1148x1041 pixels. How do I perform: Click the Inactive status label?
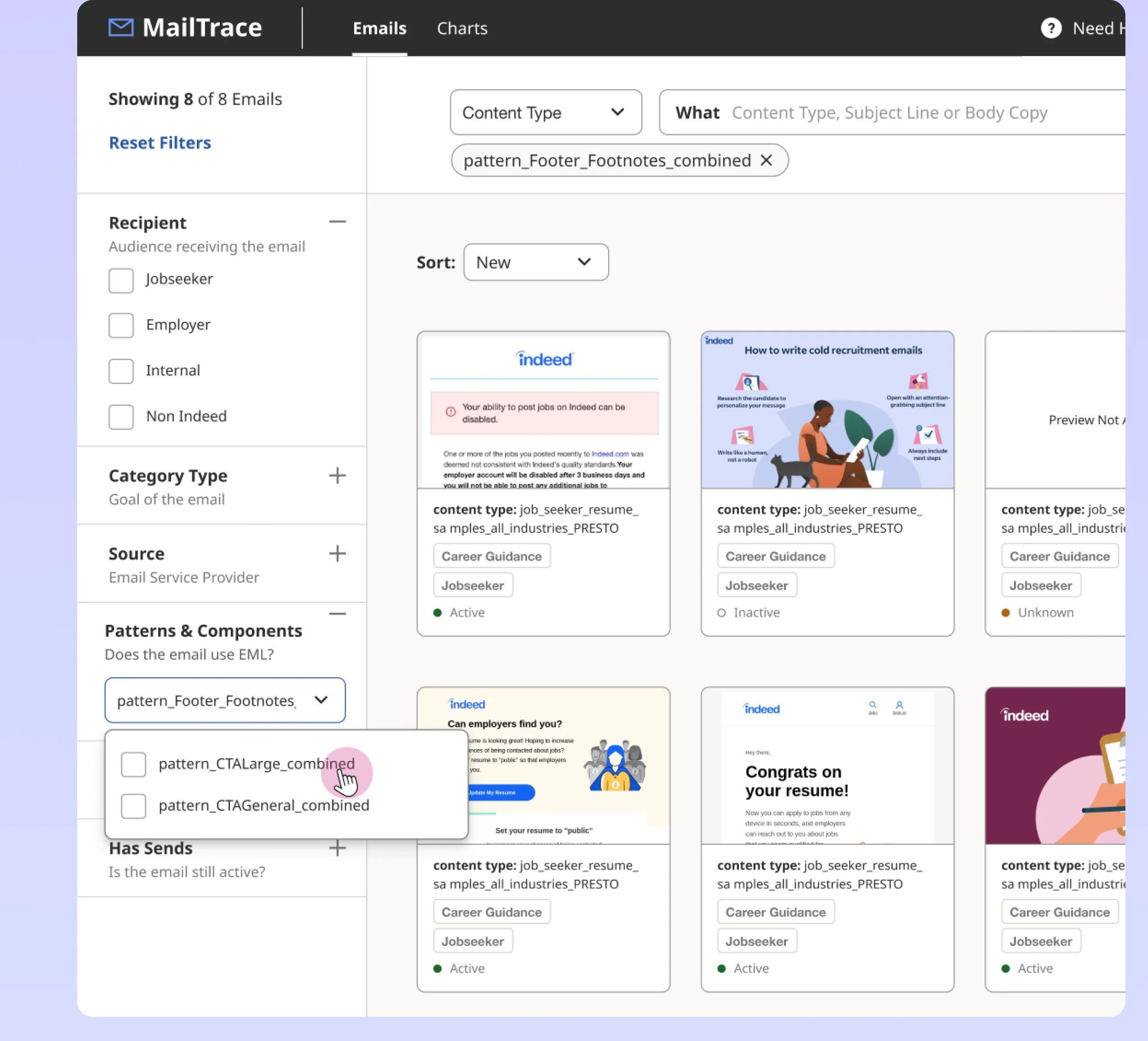tap(756, 612)
